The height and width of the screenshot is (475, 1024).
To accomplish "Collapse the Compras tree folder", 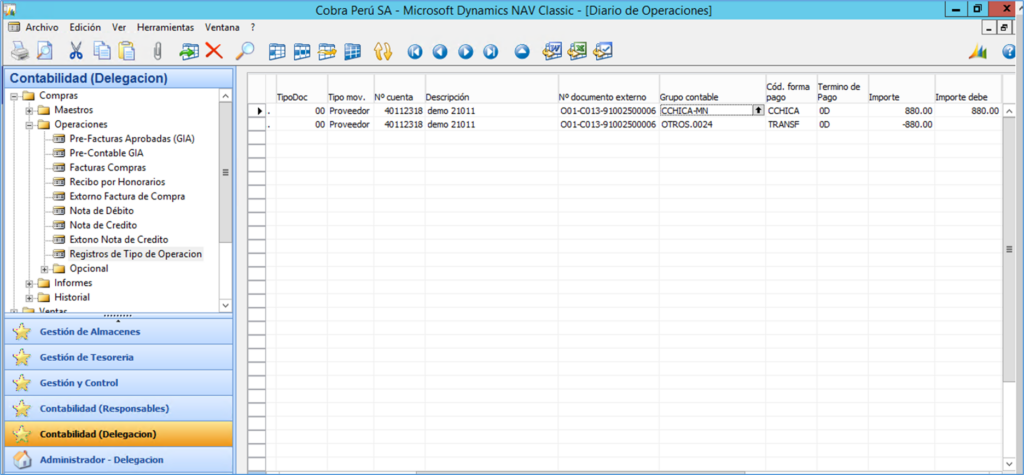I will [x=14, y=96].
